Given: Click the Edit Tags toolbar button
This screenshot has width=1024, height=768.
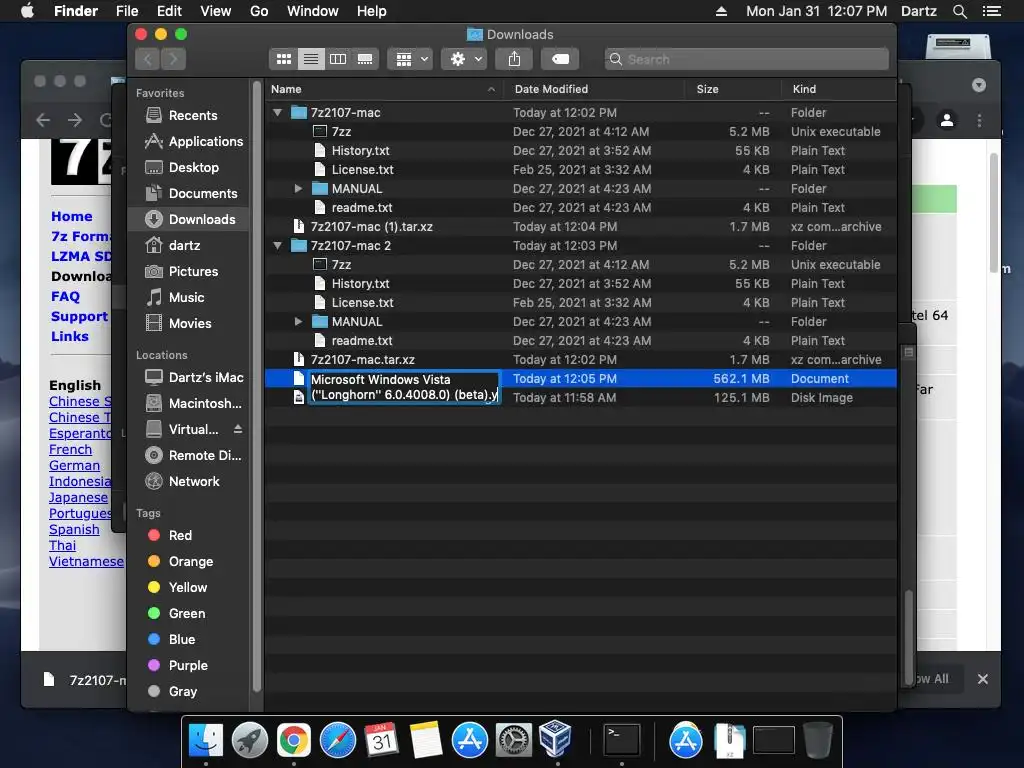Looking at the screenshot, I should 560,59.
